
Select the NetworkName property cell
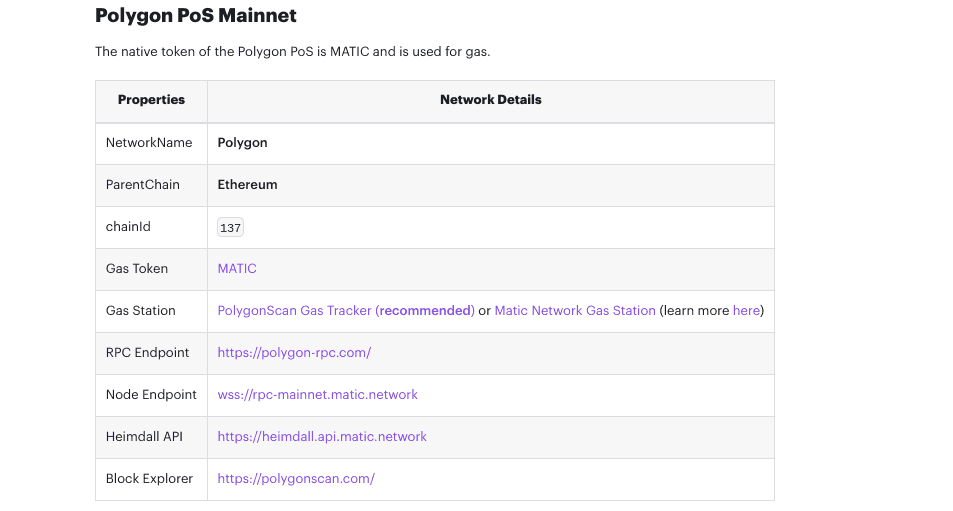(149, 143)
